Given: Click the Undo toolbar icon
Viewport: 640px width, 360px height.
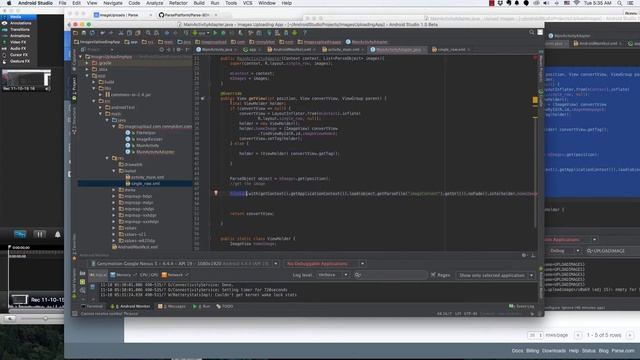Looking at the screenshot, I should point(102,33).
